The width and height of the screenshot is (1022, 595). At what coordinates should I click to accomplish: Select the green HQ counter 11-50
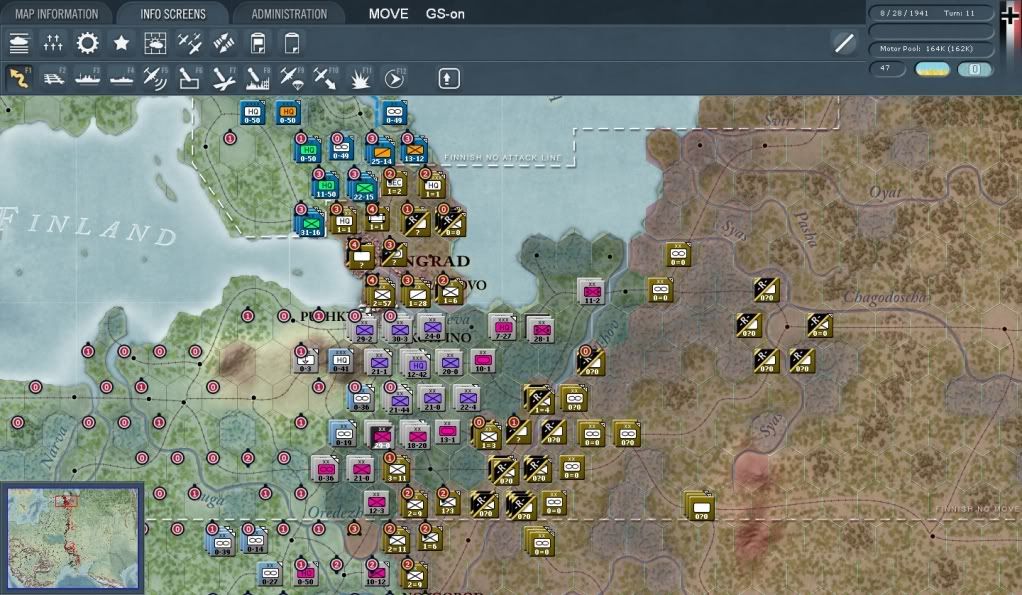(326, 186)
